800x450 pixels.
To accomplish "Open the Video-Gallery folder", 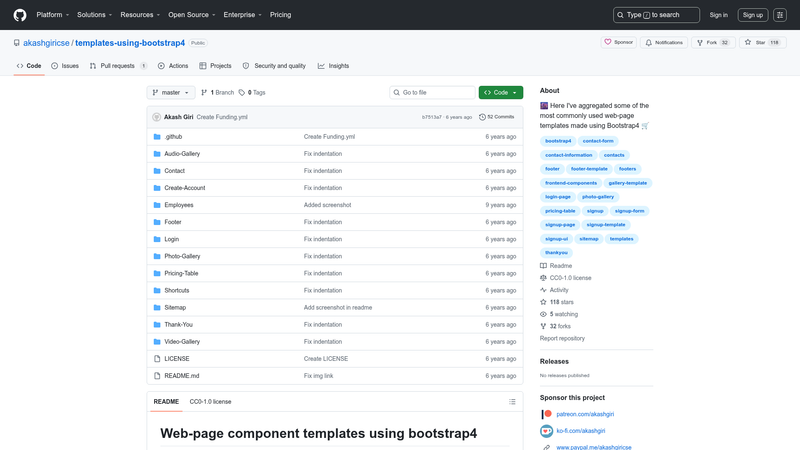I will coord(182,342).
